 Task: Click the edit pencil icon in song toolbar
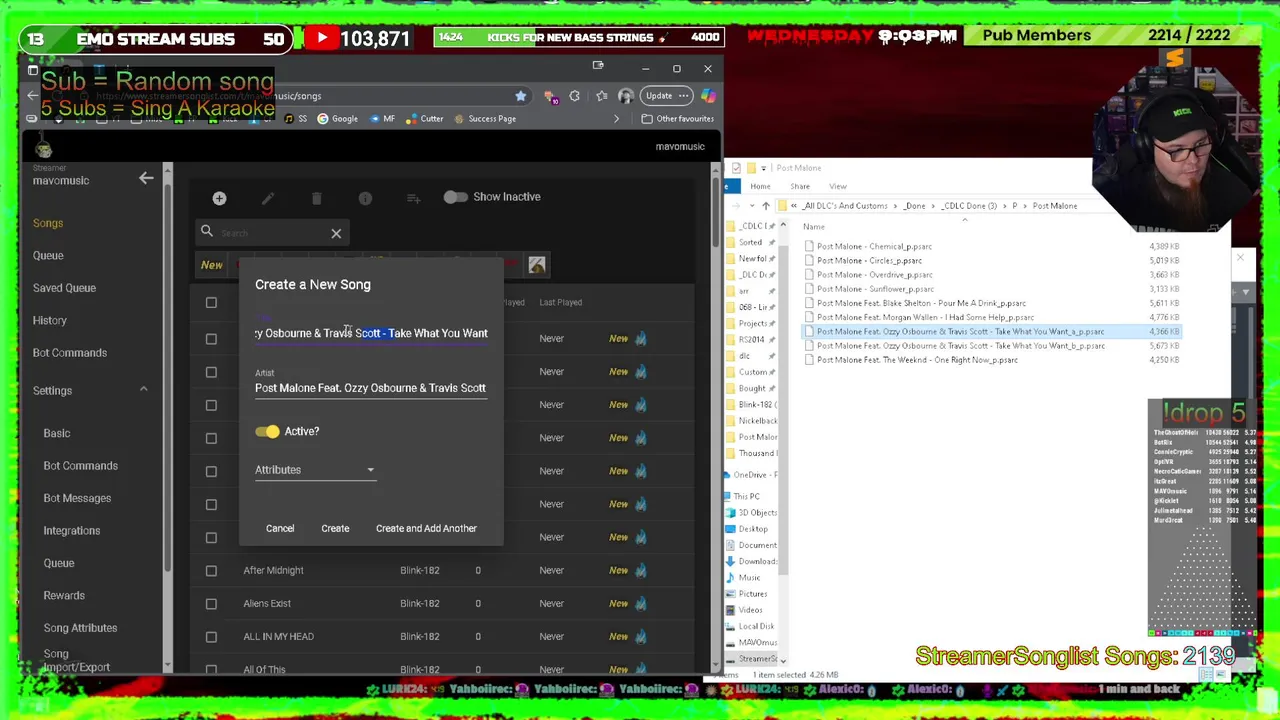(x=268, y=198)
